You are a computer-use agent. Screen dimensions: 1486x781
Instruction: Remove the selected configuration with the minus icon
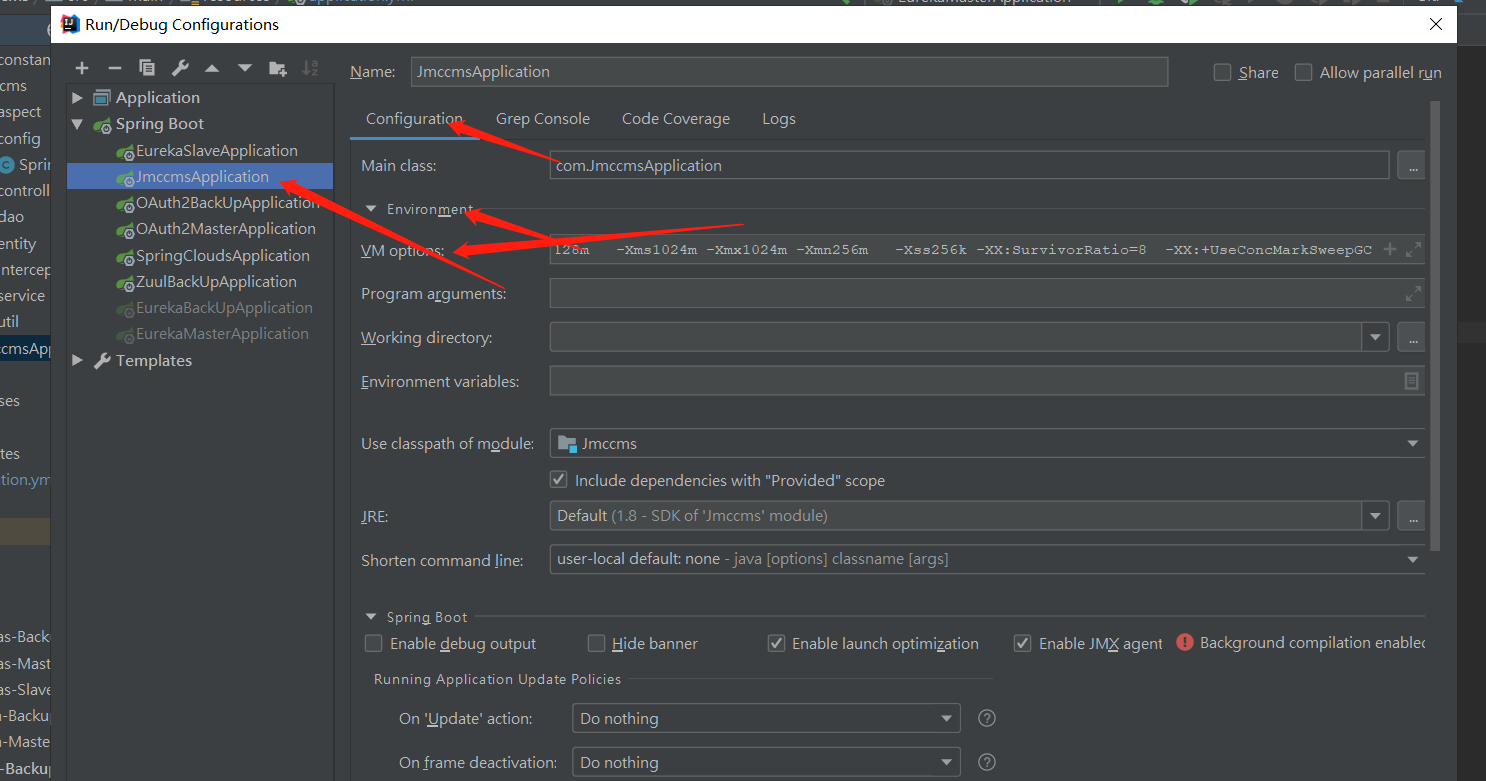coord(114,68)
